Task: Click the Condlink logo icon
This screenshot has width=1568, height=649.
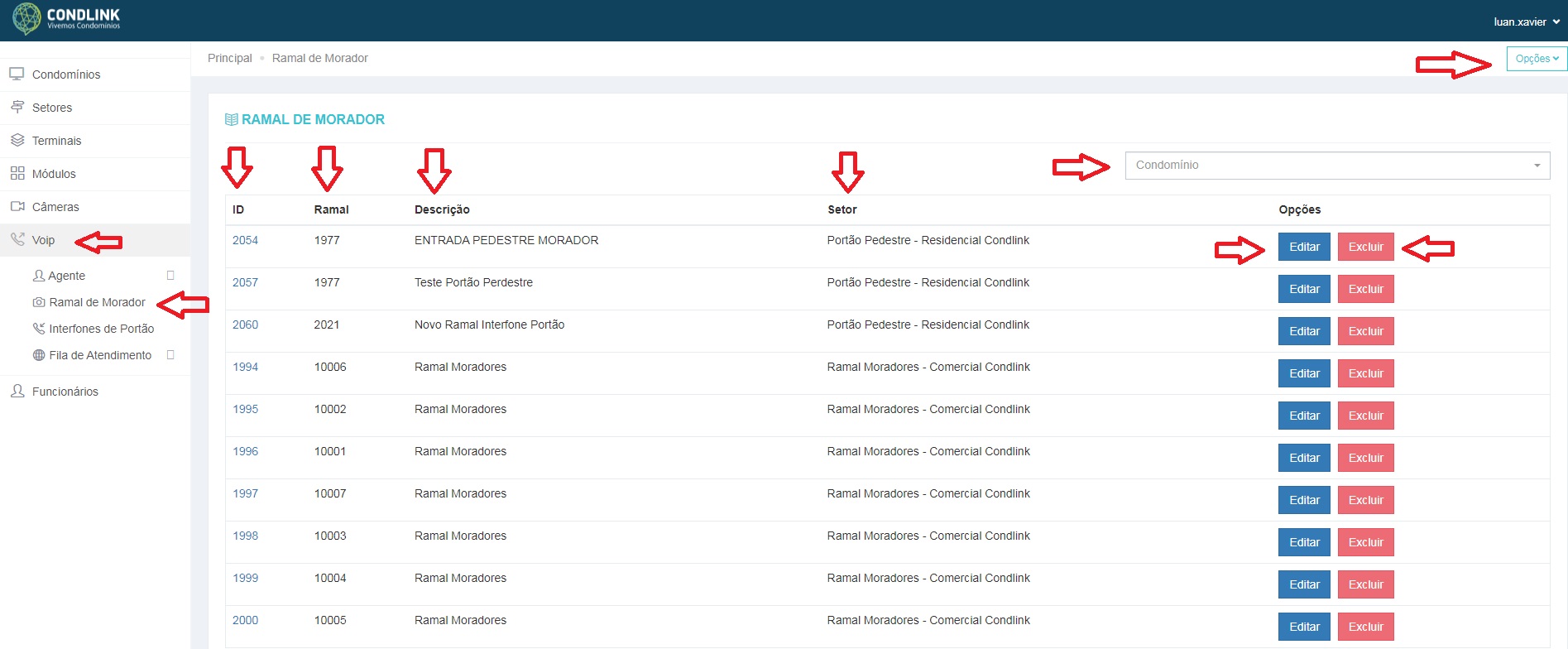Action: click(x=26, y=18)
